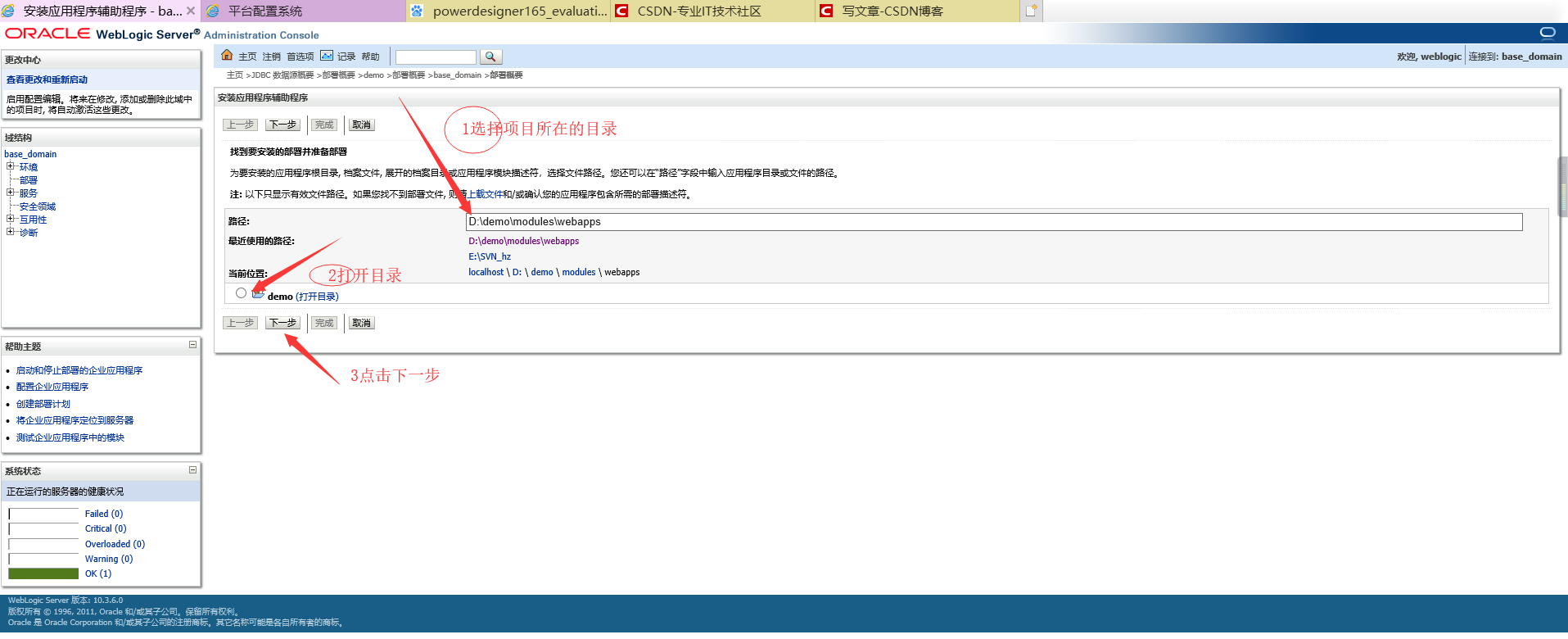The height and width of the screenshot is (639, 1568).
Task: Click the demo folder icon
Action: [x=258, y=294]
